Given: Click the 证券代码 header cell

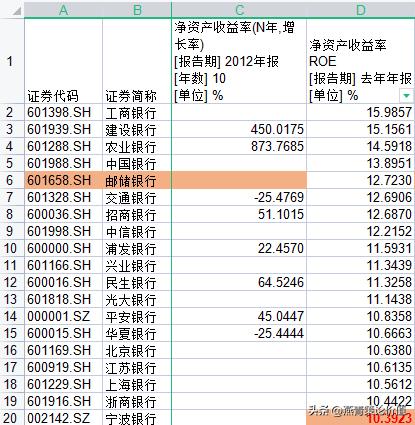Looking at the screenshot, I should tap(63, 61).
